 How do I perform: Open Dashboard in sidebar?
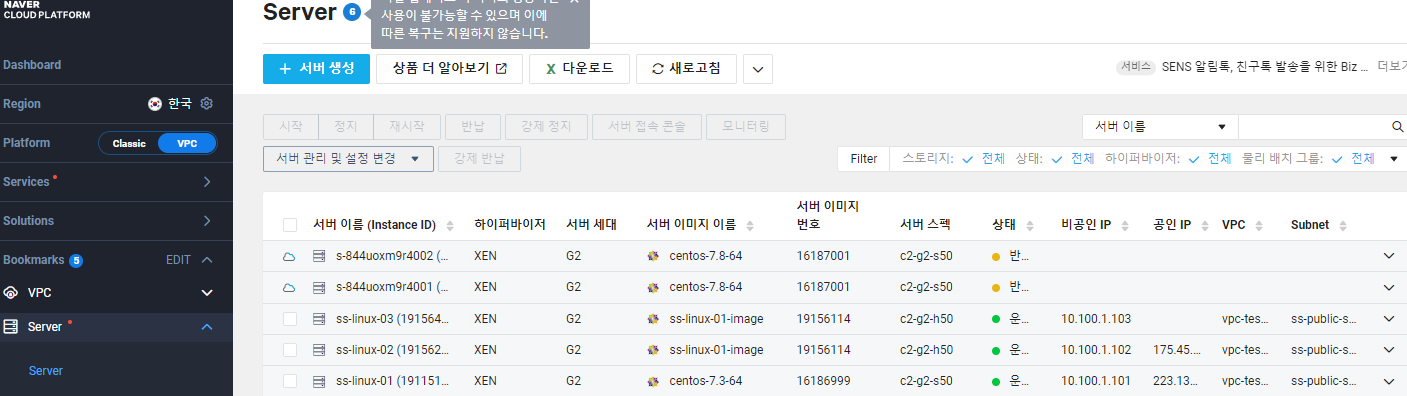pyautogui.click(x=32, y=65)
